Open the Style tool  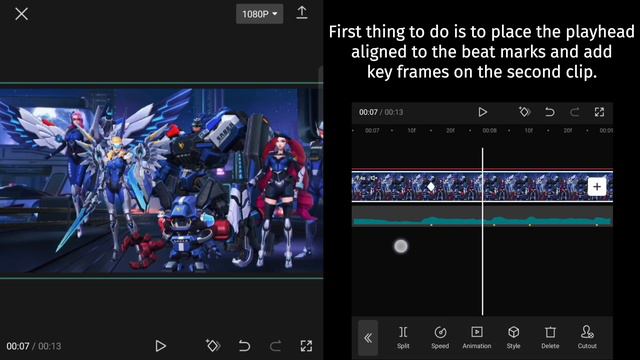(513, 338)
